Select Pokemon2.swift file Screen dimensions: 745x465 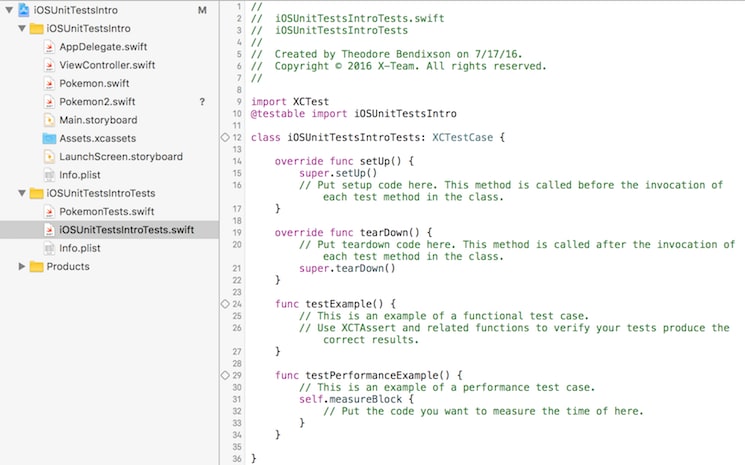(97, 102)
